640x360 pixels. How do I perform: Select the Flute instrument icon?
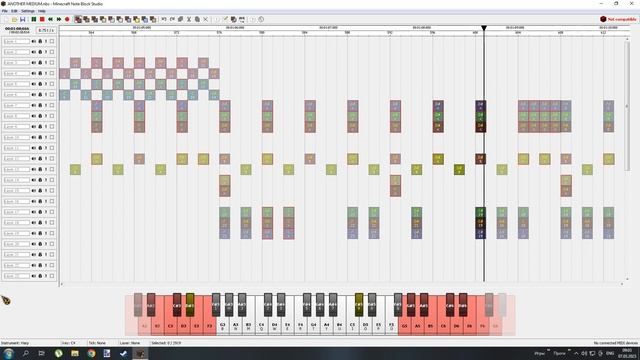tap(128, 19)
